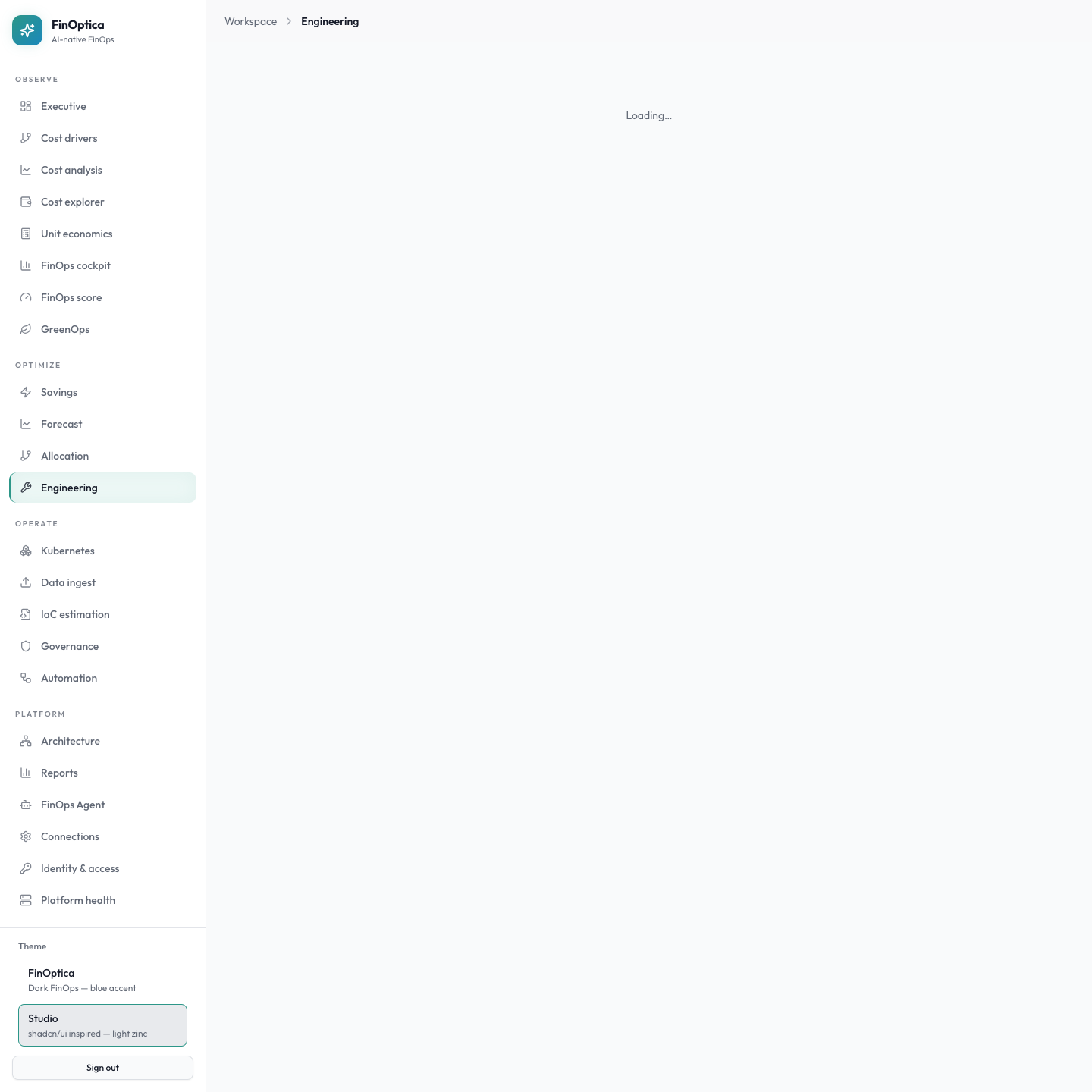Click the OPERATE section header
Image resolution: width=1092 pixels, height=1092 pixels.
36,523
